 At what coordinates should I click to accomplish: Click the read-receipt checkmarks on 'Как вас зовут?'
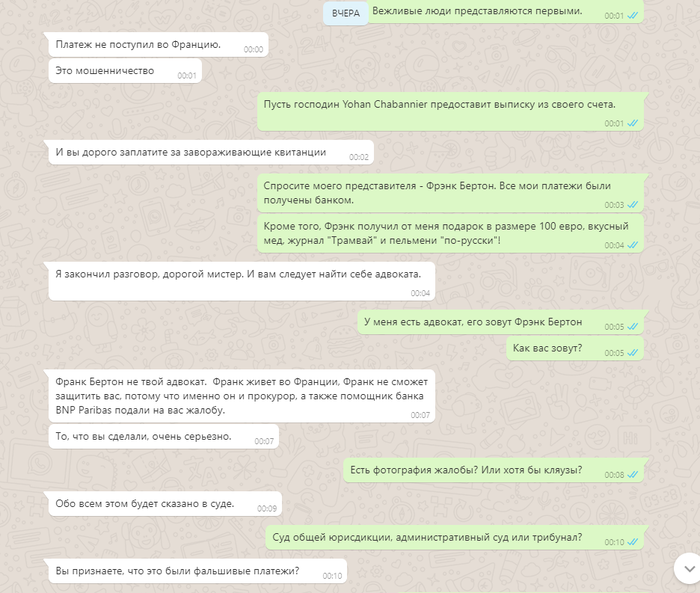pyautogui.click(x=633, y=353)
